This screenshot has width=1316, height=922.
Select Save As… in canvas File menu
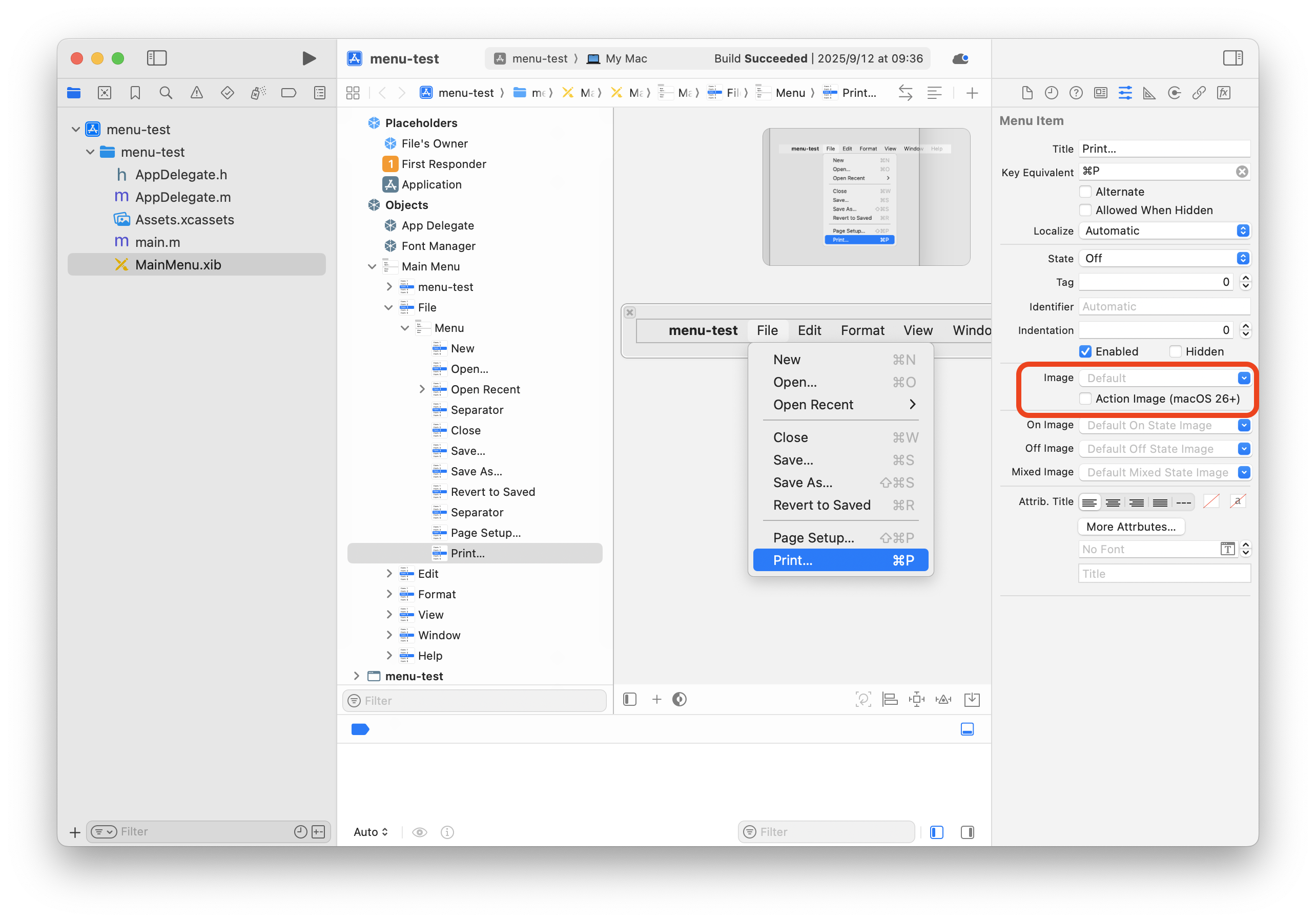(841, 483)
